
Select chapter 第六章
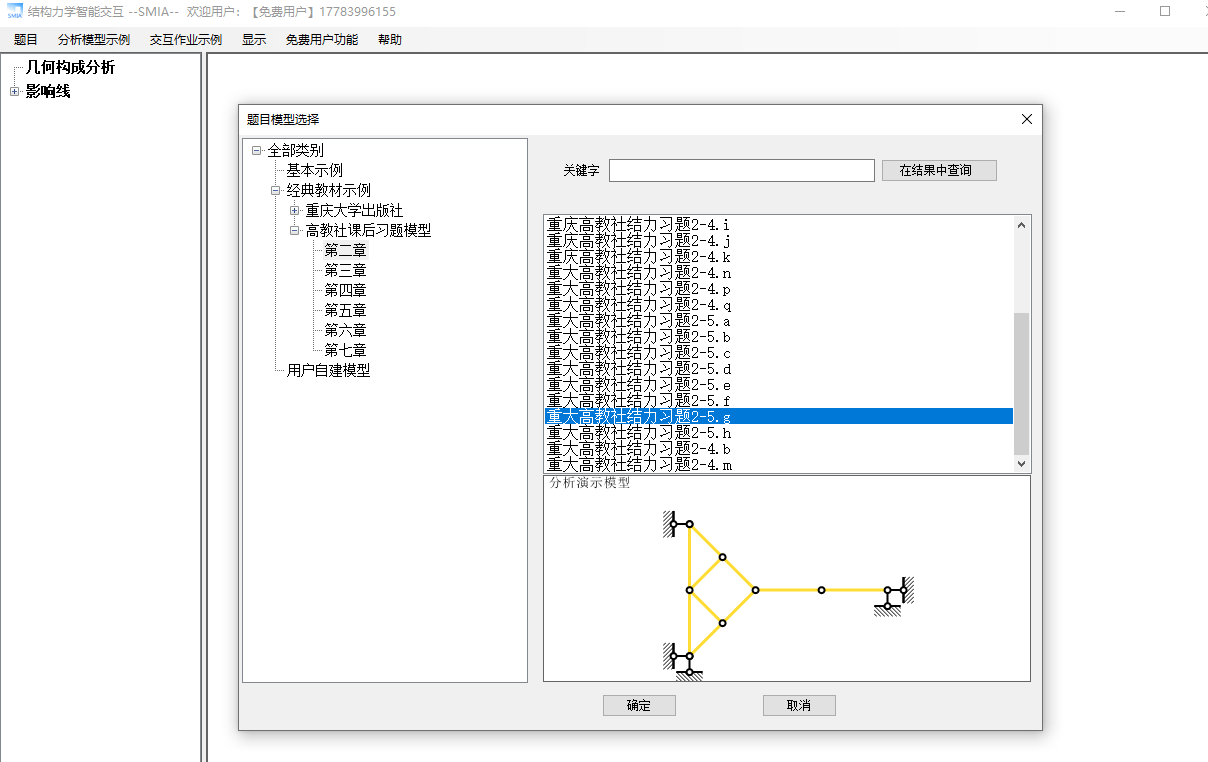coord(345,330)
